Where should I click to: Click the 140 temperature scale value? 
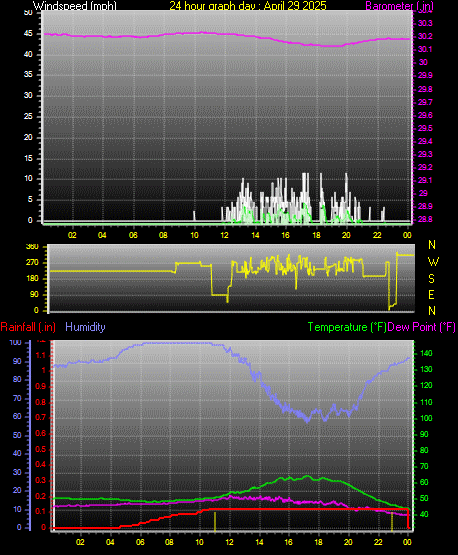426,353
